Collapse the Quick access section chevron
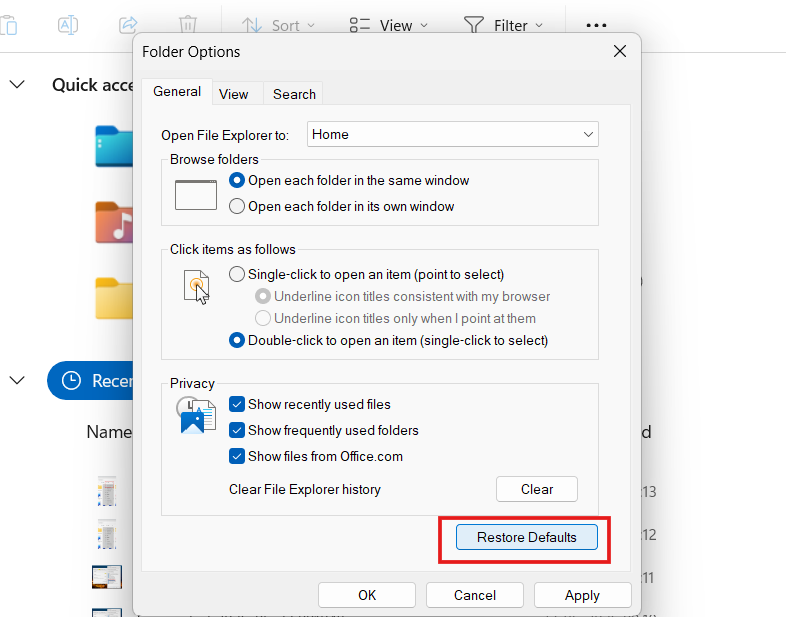This screenshot has width=786, height=617. [17, 85]
